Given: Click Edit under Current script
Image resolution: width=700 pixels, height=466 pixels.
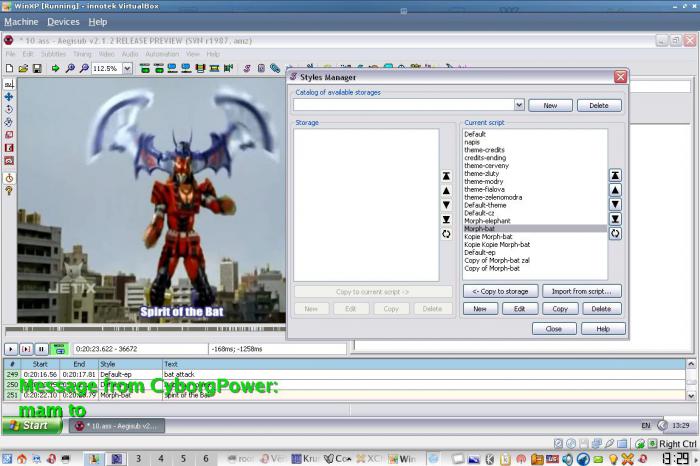Looking at the screenshot, I should click(x=520, y=308).
